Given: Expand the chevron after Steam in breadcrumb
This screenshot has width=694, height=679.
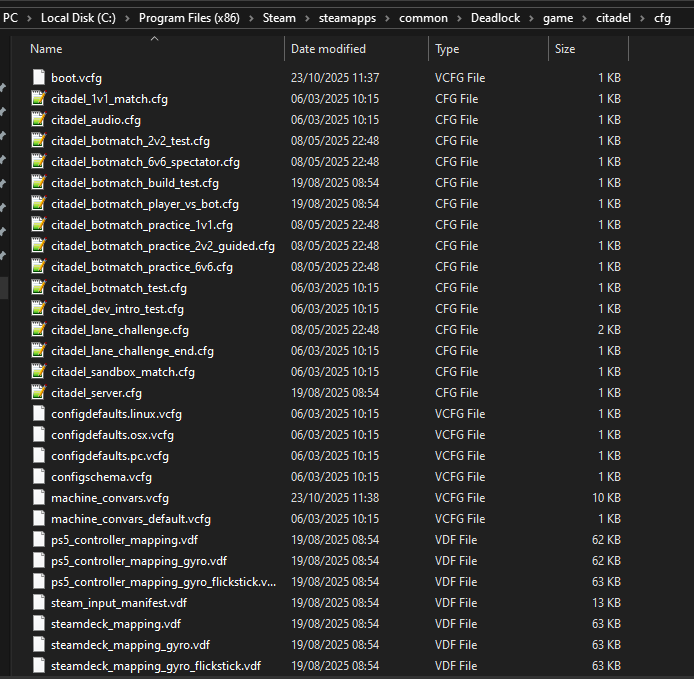Looking at the screenshot, I should (307, 18).
